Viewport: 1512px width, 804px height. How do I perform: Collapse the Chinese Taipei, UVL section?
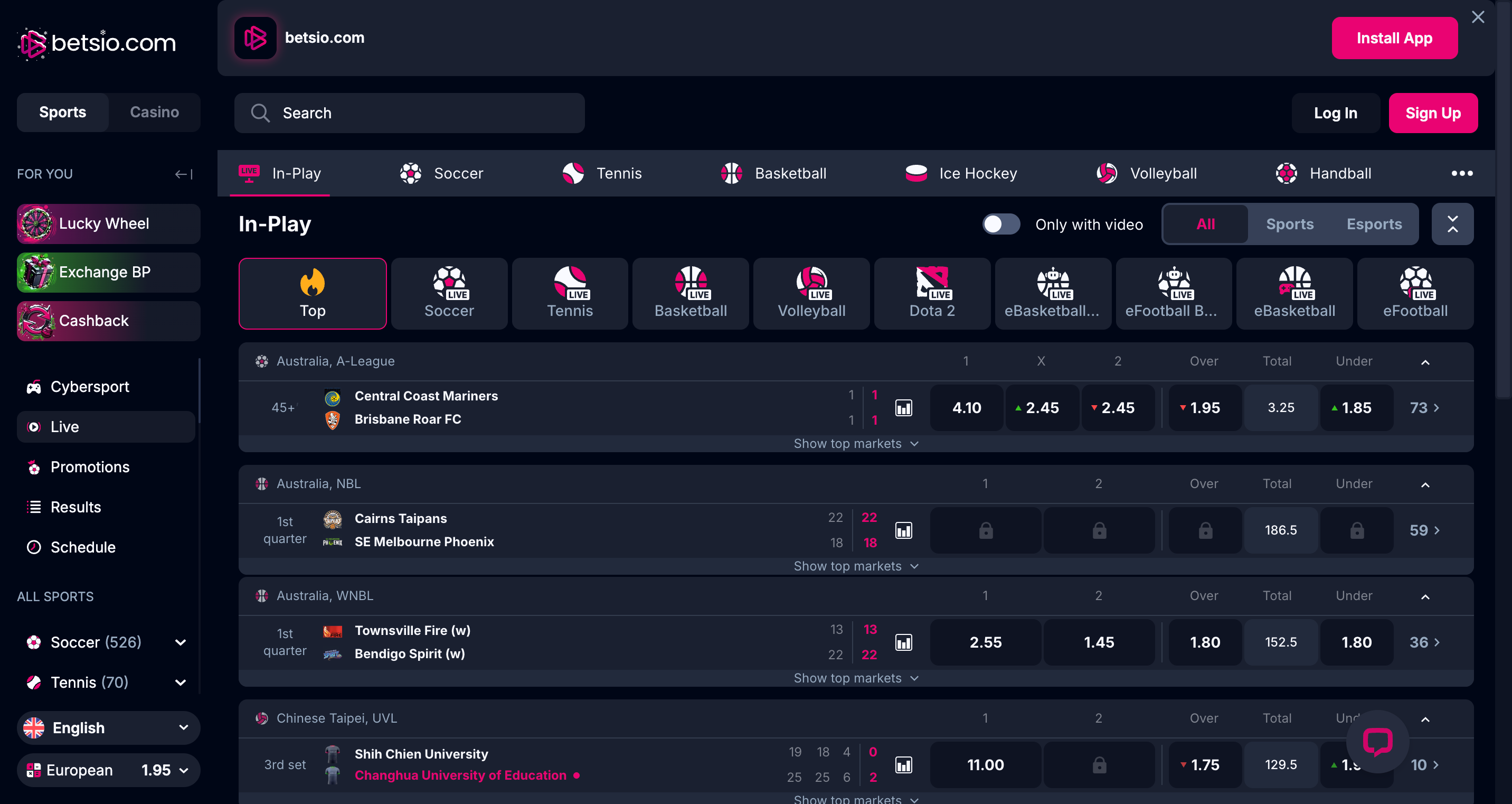[x=1425, y=719]
